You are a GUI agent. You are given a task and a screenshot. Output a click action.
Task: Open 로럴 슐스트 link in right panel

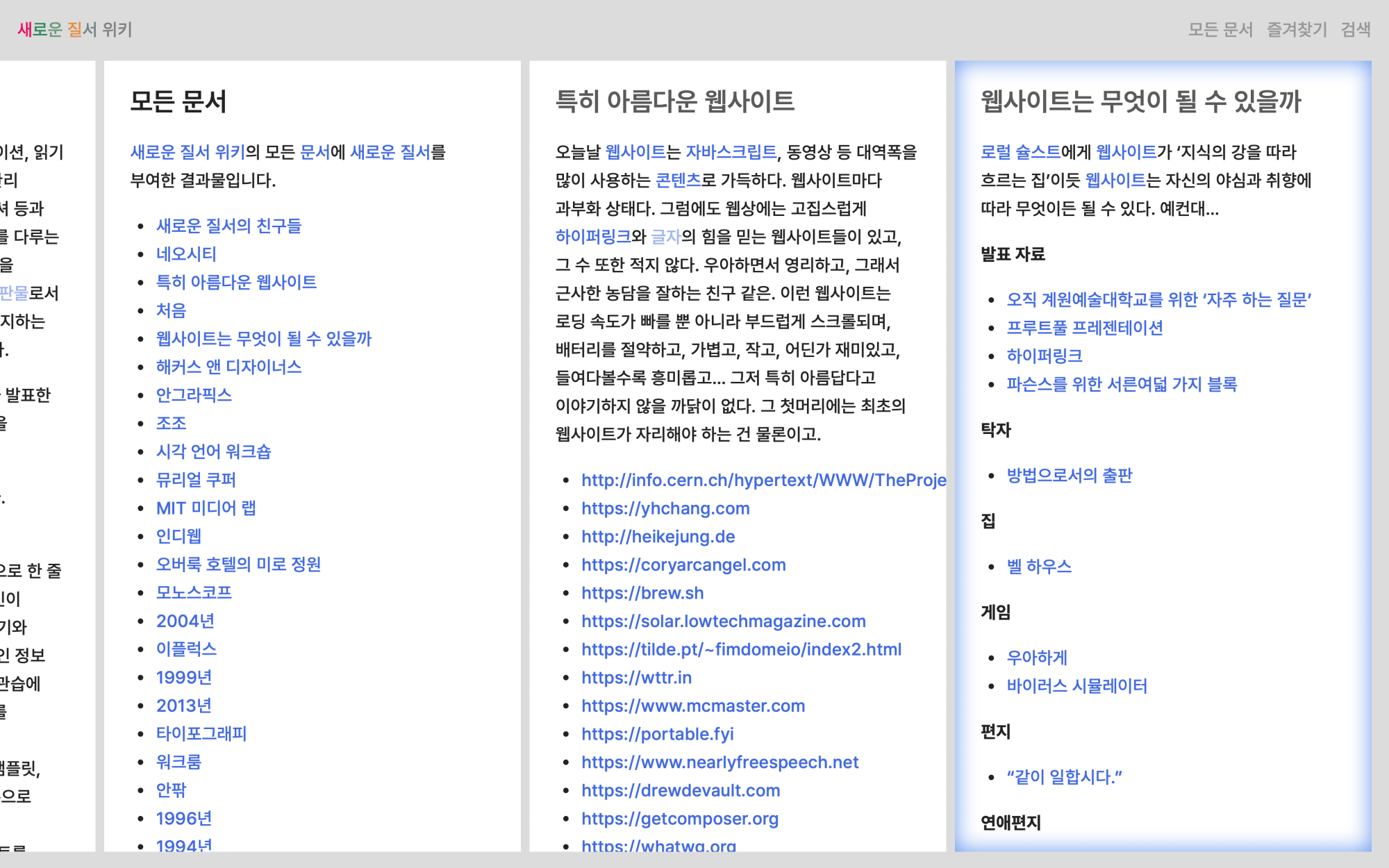[x=1020, y=152]
